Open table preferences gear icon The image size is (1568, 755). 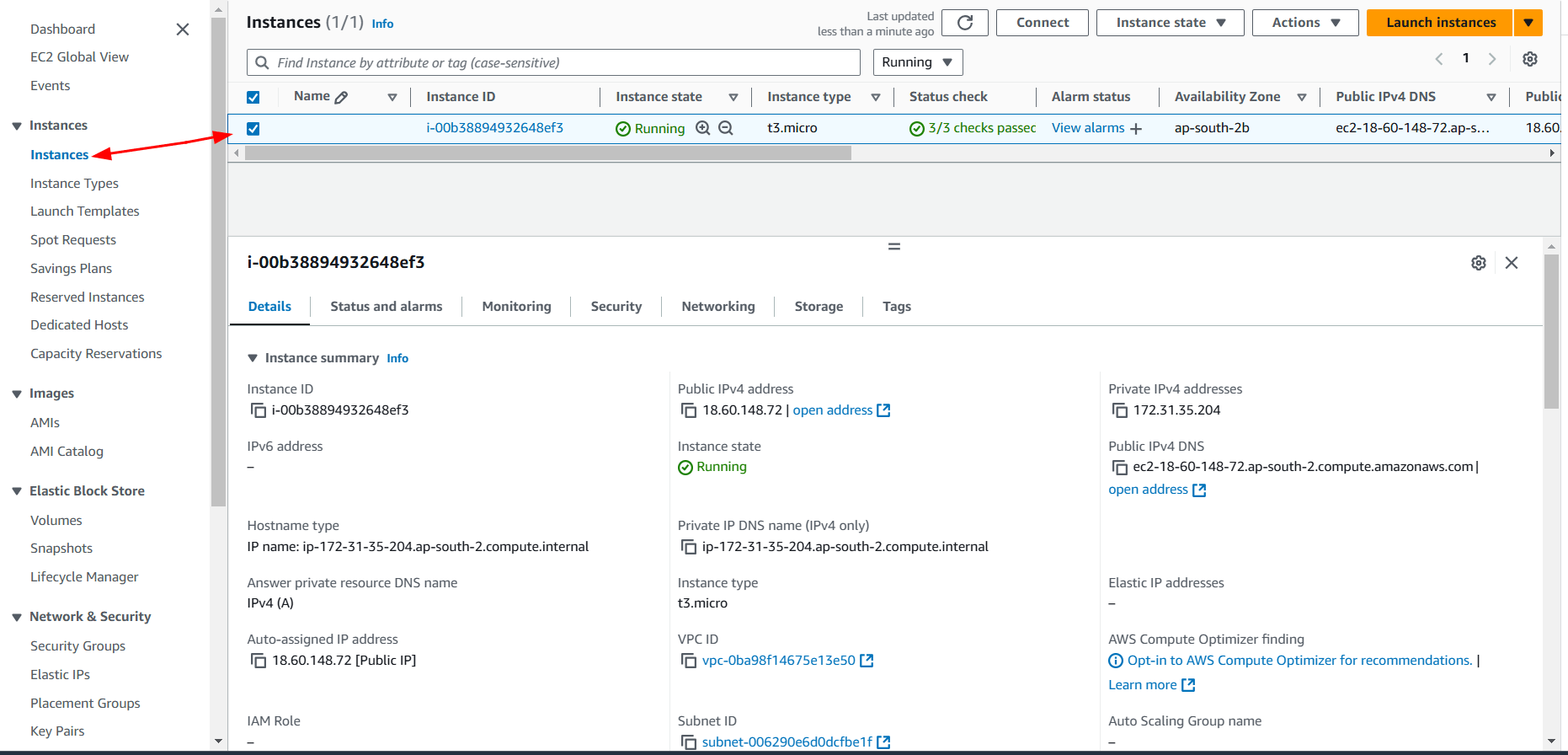(x=1530, y=59)
